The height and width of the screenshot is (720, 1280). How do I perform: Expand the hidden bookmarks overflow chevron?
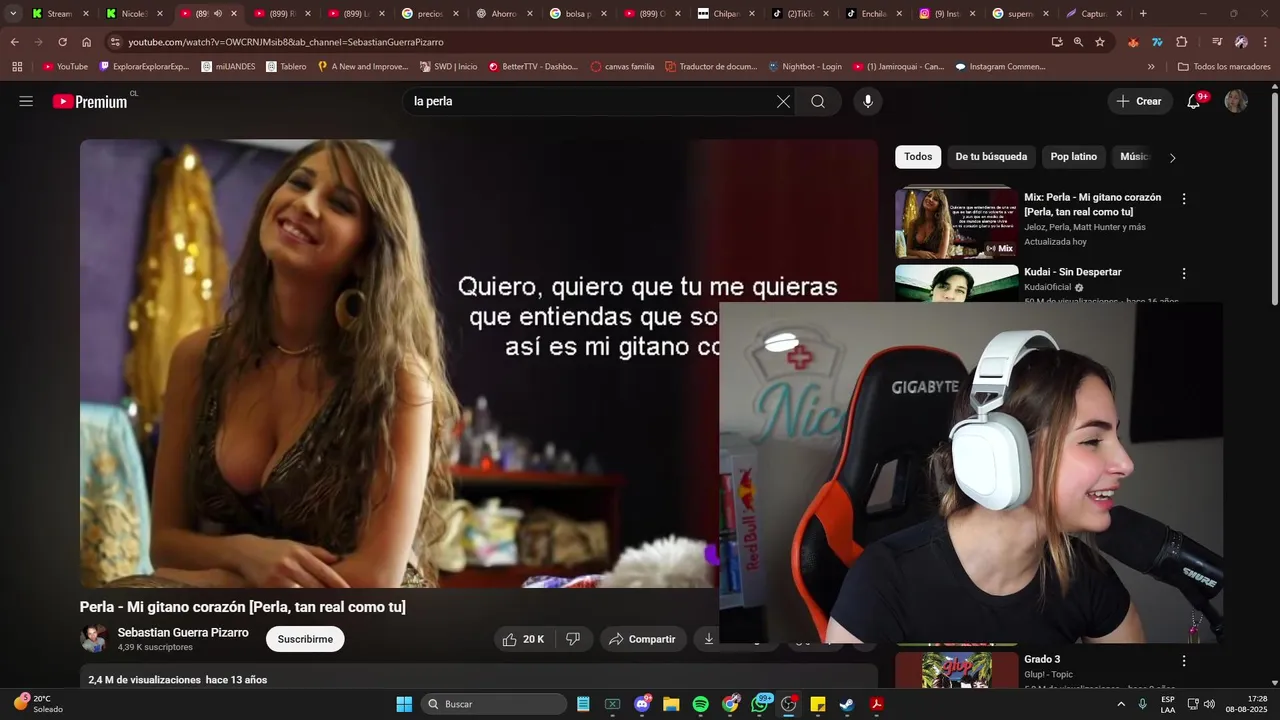coord(1151,67)
